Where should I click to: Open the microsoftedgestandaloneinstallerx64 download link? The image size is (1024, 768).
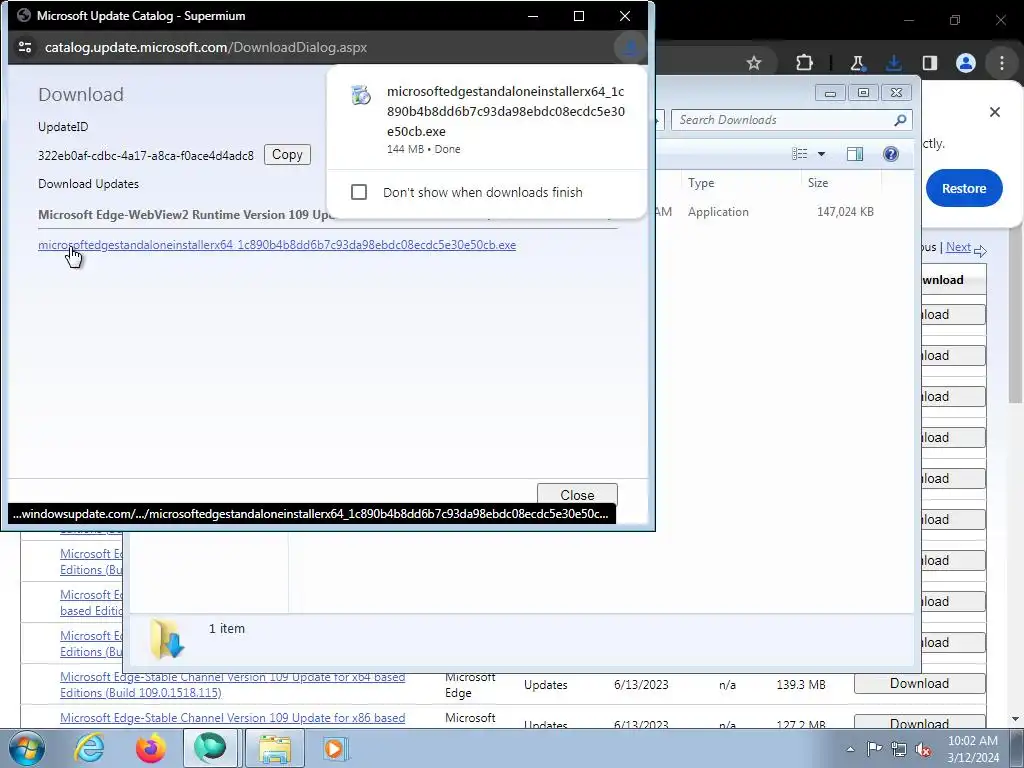tap(277, 245)
